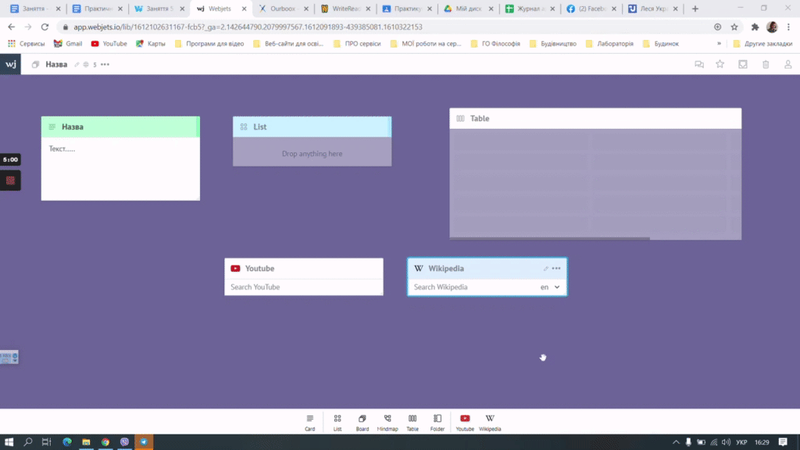Open the three-dots menu next to library title
This screenshot has width=800, height=450.
pos(105,65)
